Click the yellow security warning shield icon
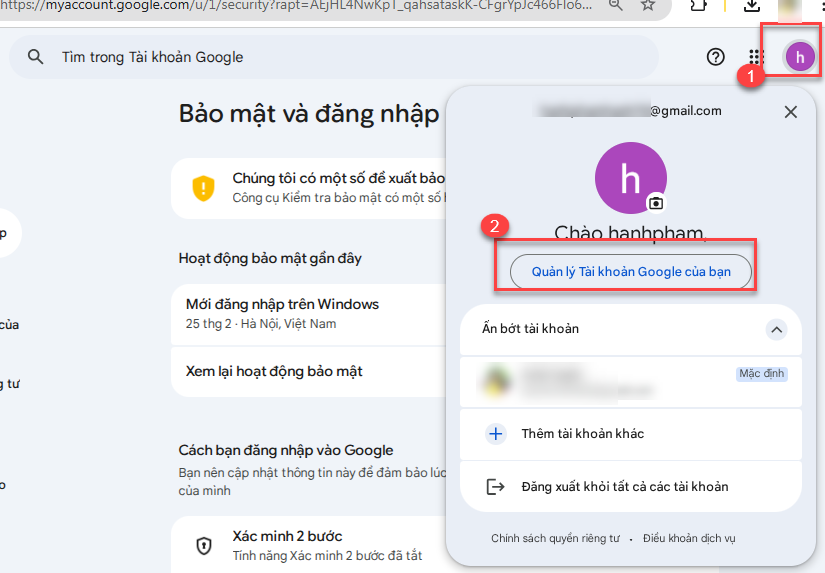Image resolution: width=825 pixels, height=573 pixels. pyautogui.click(x=204, y=187)
